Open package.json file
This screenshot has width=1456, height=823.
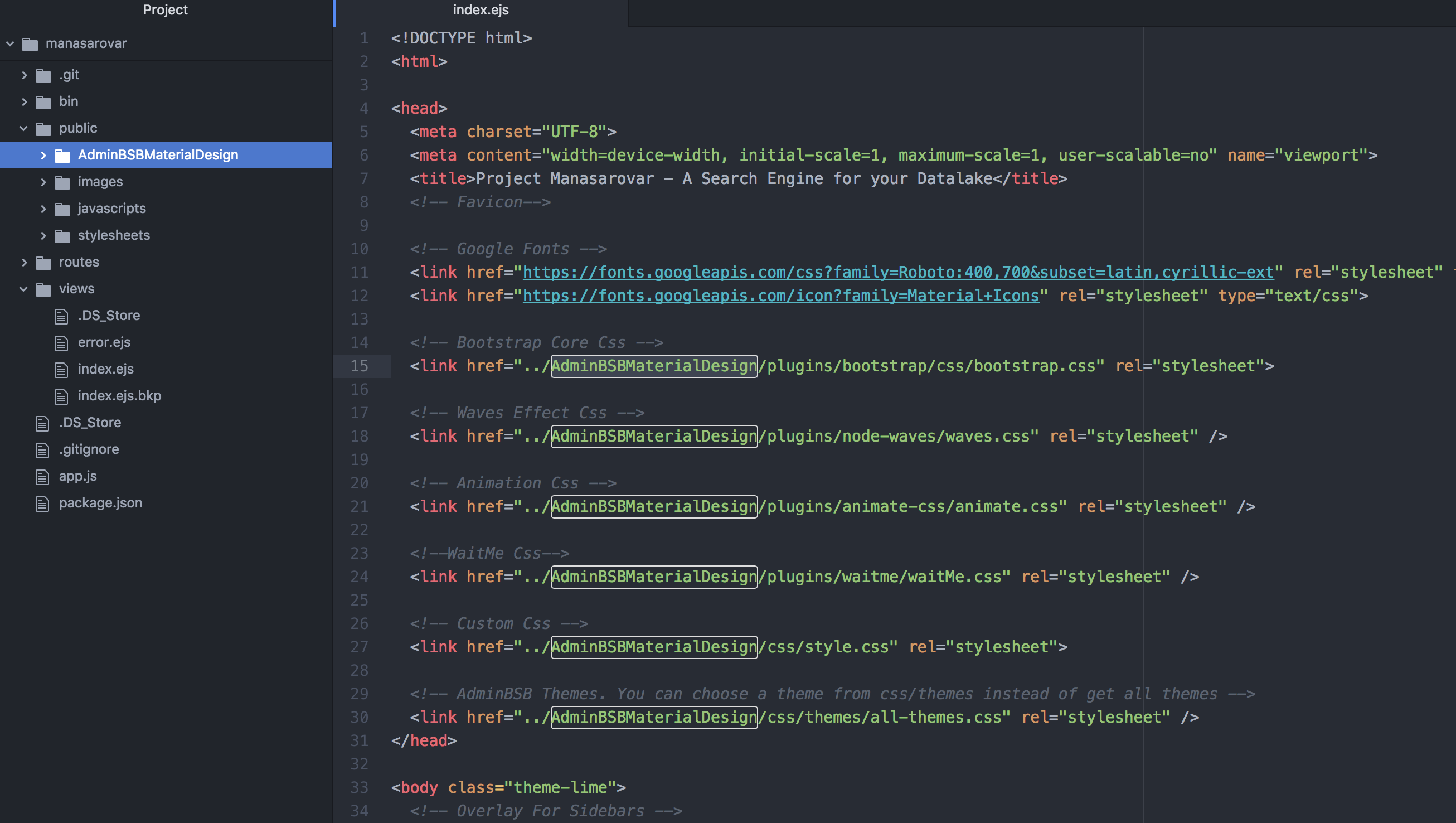coord(100,503)
